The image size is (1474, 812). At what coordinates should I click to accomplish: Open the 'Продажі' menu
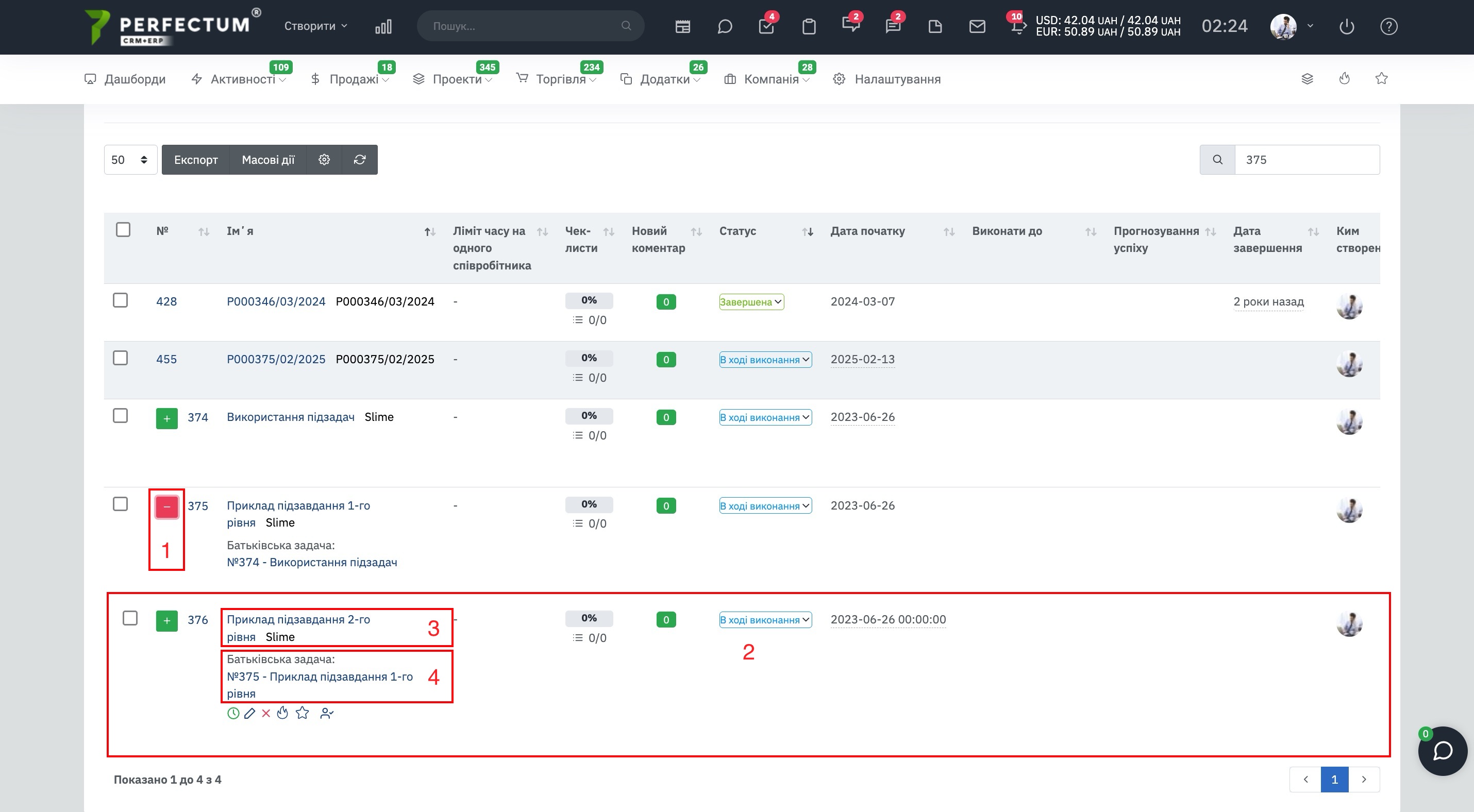click(x=349, y=79)
